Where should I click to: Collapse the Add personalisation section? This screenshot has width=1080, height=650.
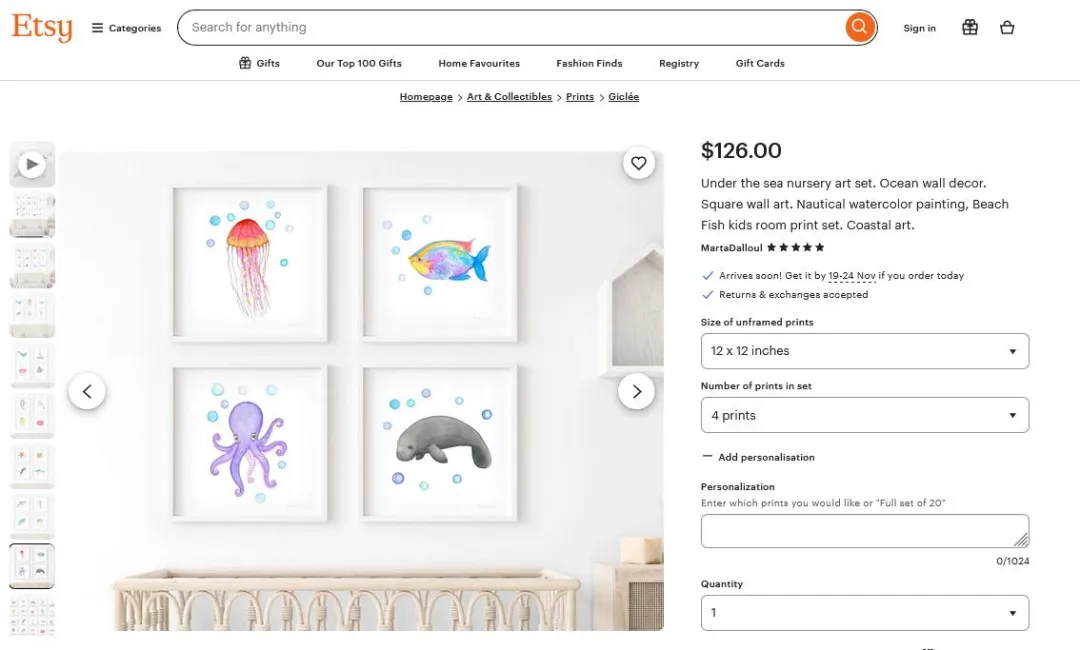[758, 457]
